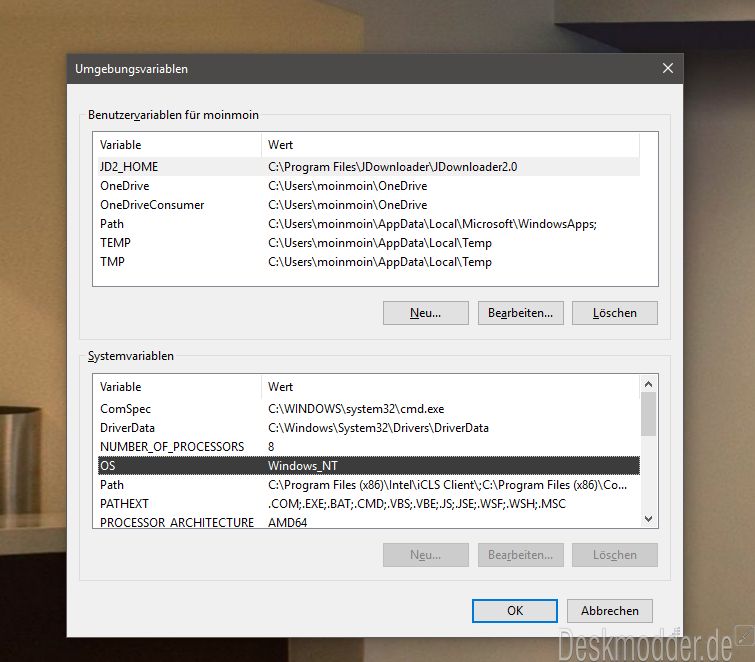Click Variable column header in Systemvariablen list

pyautogui.click(x=180, y=387)
